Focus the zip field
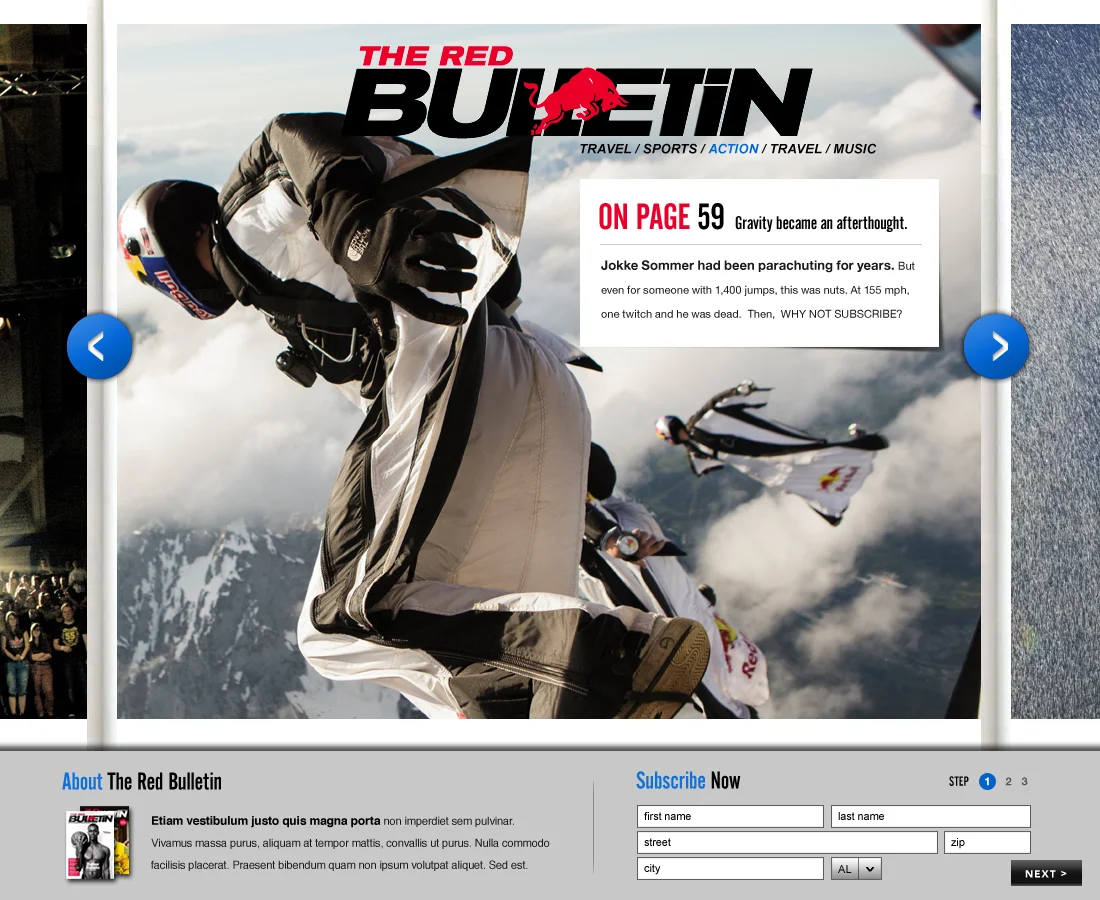 pos(987,842)
